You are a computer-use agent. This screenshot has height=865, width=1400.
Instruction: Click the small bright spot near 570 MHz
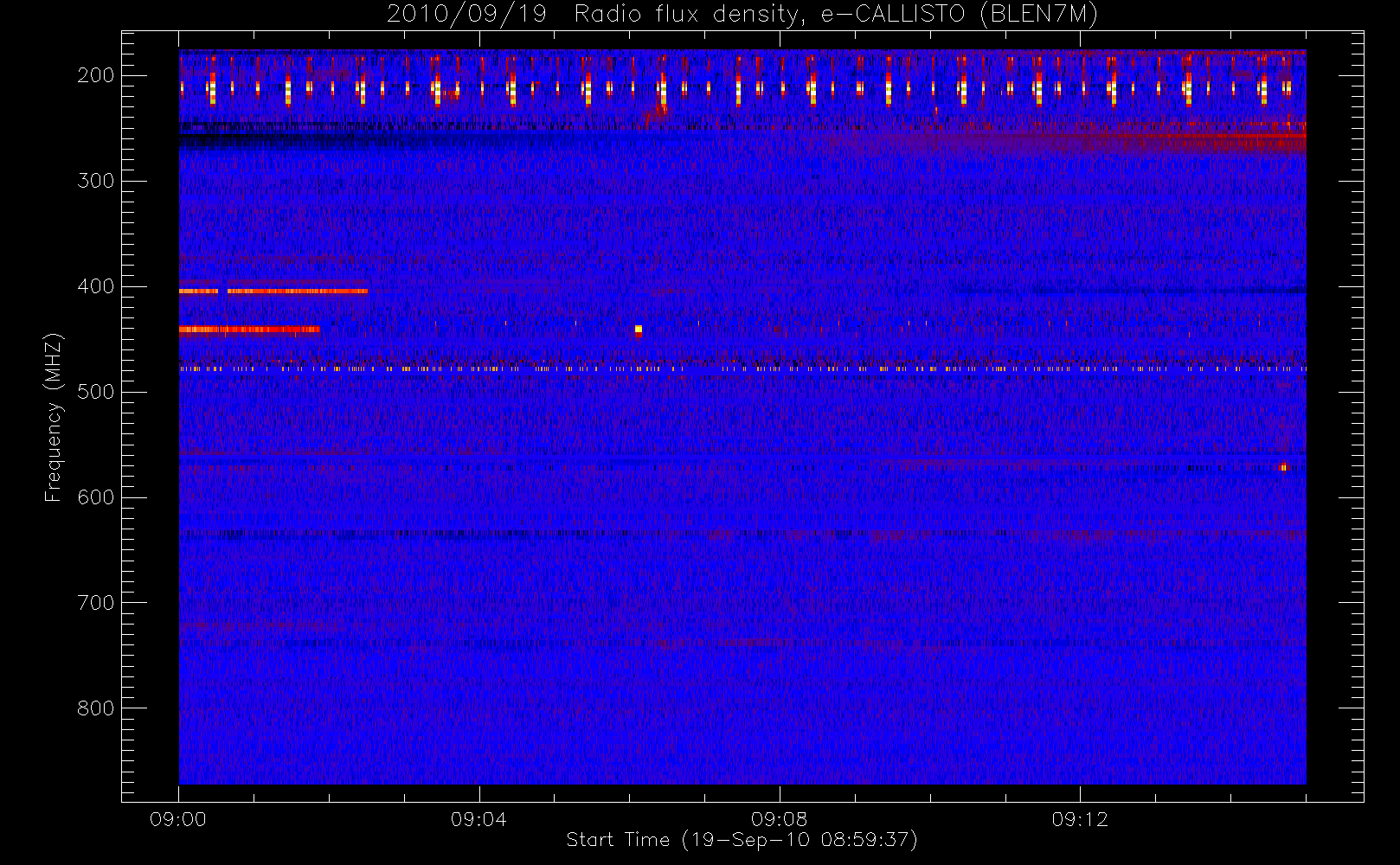(x=1284, y=467)
